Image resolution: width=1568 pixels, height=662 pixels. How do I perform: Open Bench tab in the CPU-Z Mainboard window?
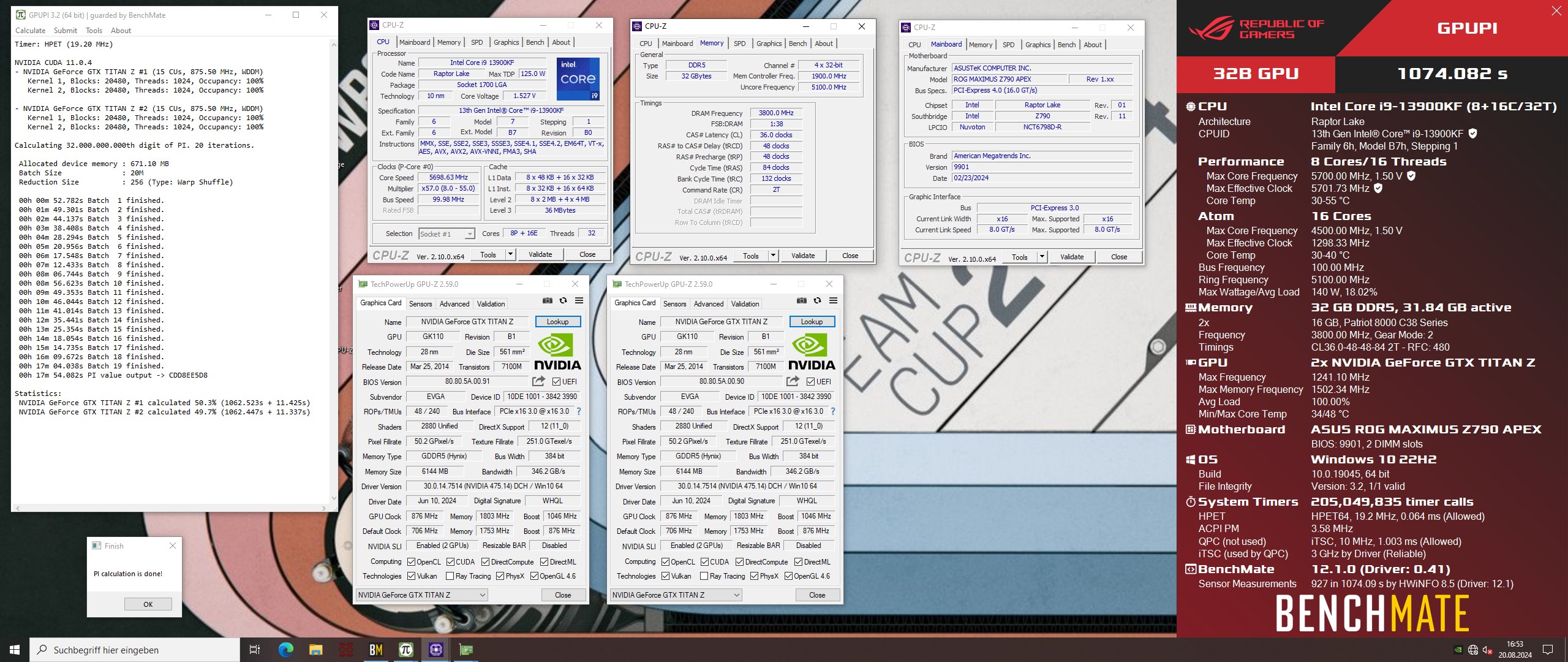click(1066, 45)
